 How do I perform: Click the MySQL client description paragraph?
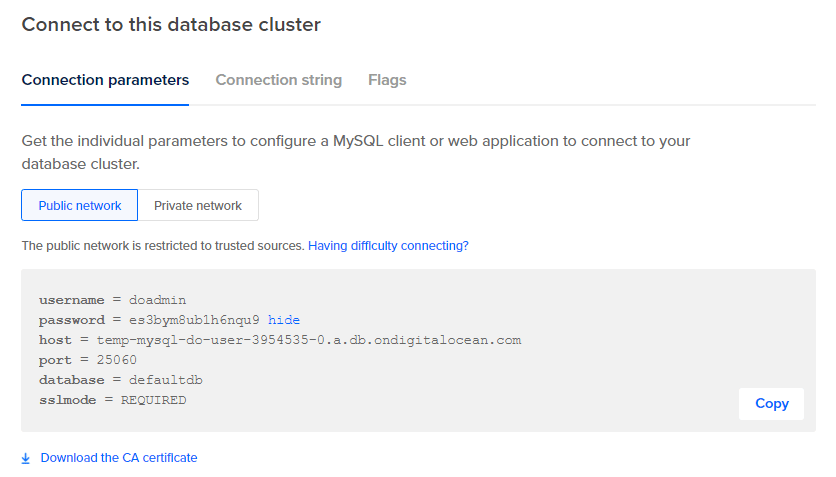pos(355,151)
